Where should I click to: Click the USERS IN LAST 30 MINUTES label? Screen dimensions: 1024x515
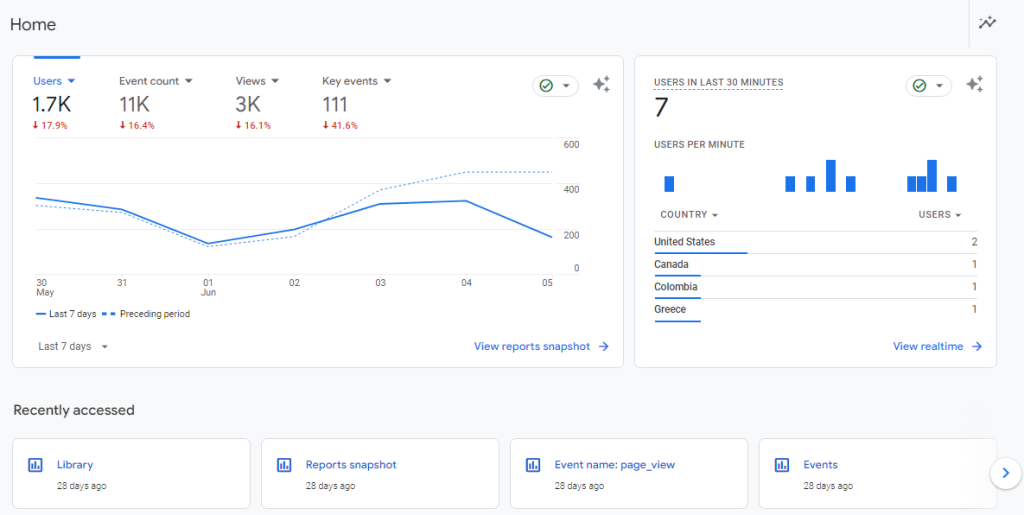718,82
